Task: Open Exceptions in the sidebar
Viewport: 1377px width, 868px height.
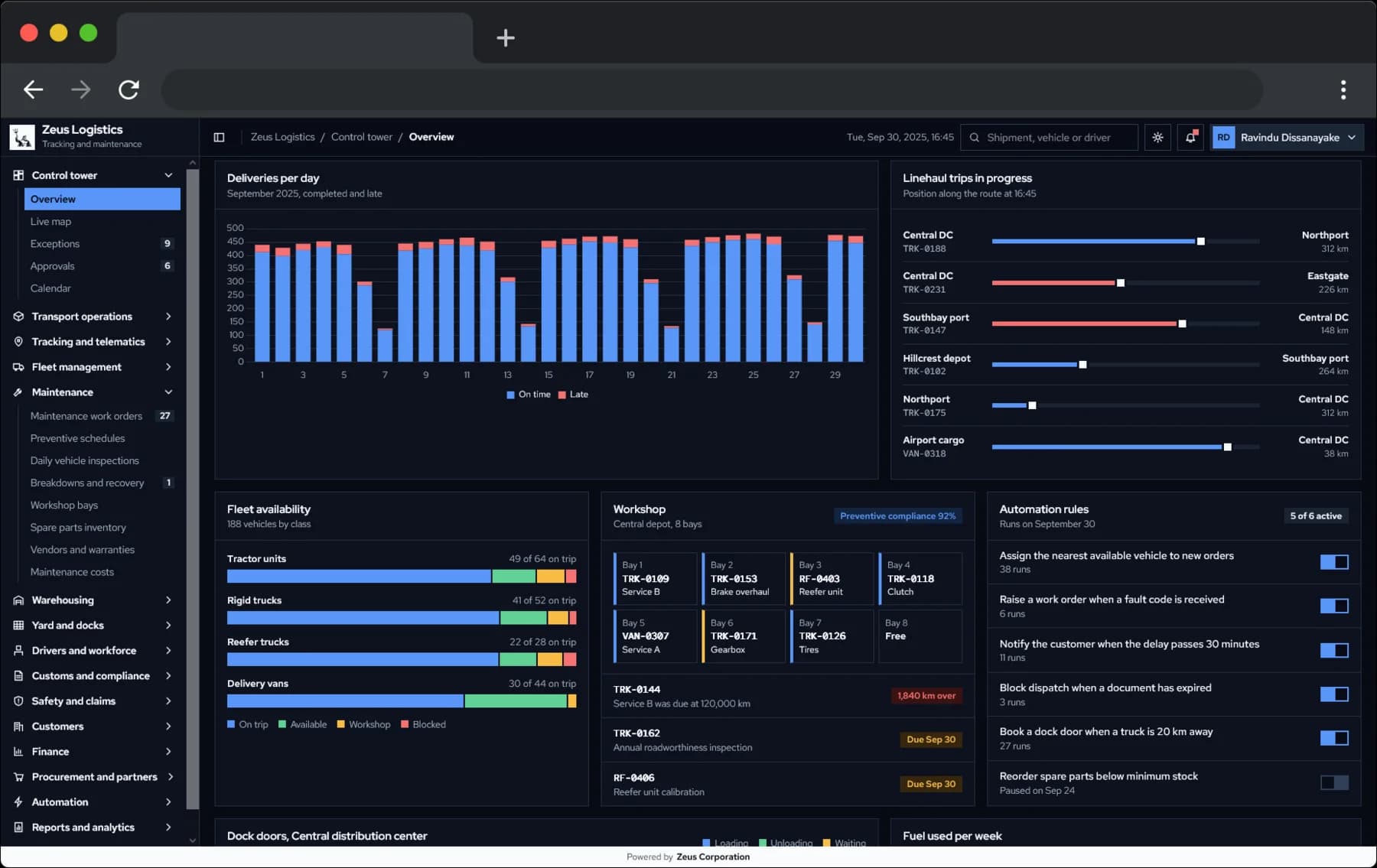Action: coord(102,244)
